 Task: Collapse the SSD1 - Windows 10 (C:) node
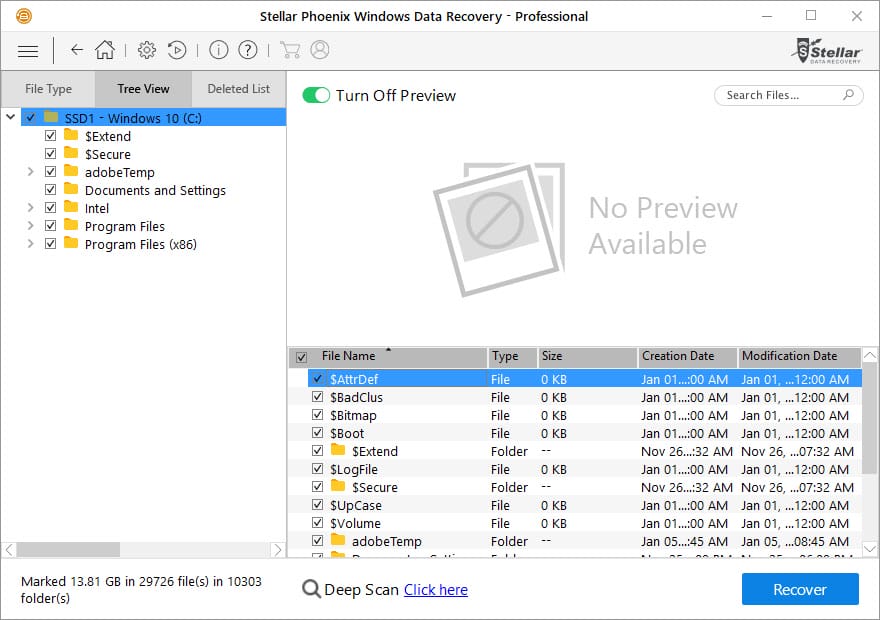tap(11, 118)
